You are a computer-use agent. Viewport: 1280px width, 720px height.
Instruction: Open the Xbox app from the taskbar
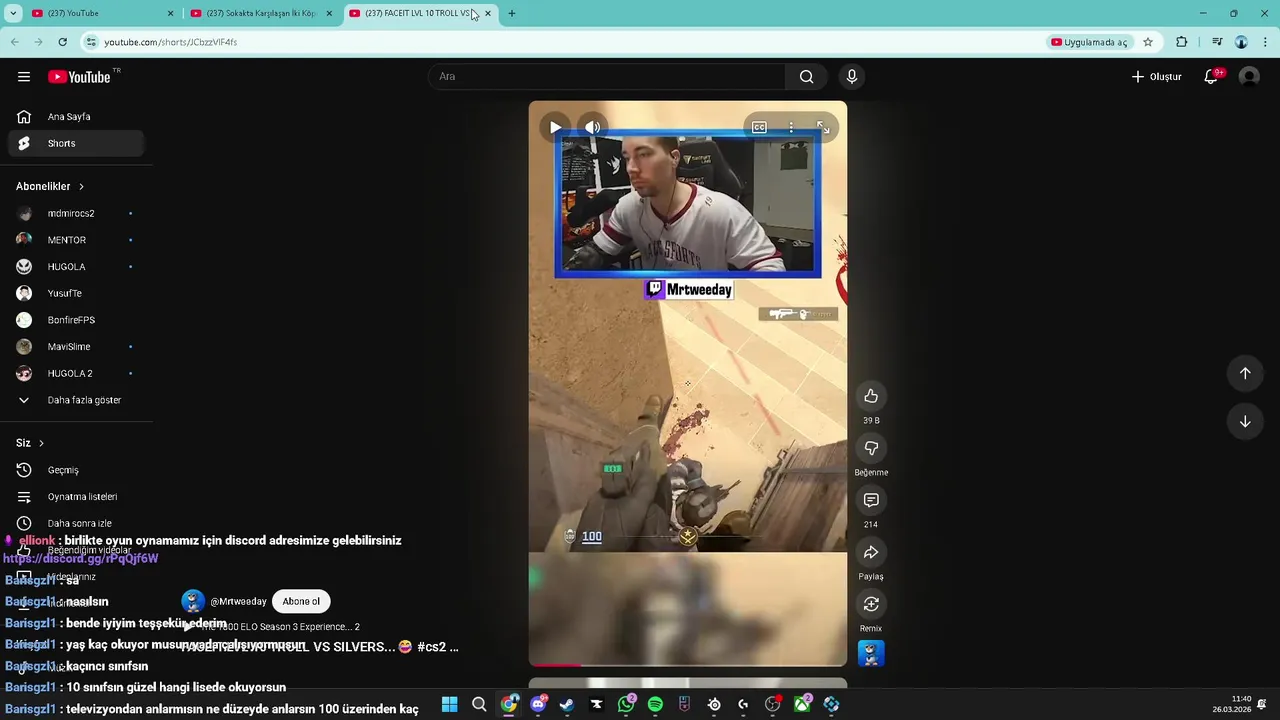coord(802,704)
